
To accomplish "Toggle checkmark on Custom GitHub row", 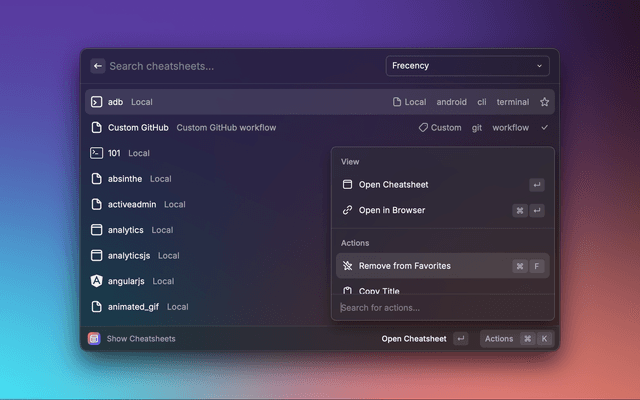I will click(x=544, y=128).
